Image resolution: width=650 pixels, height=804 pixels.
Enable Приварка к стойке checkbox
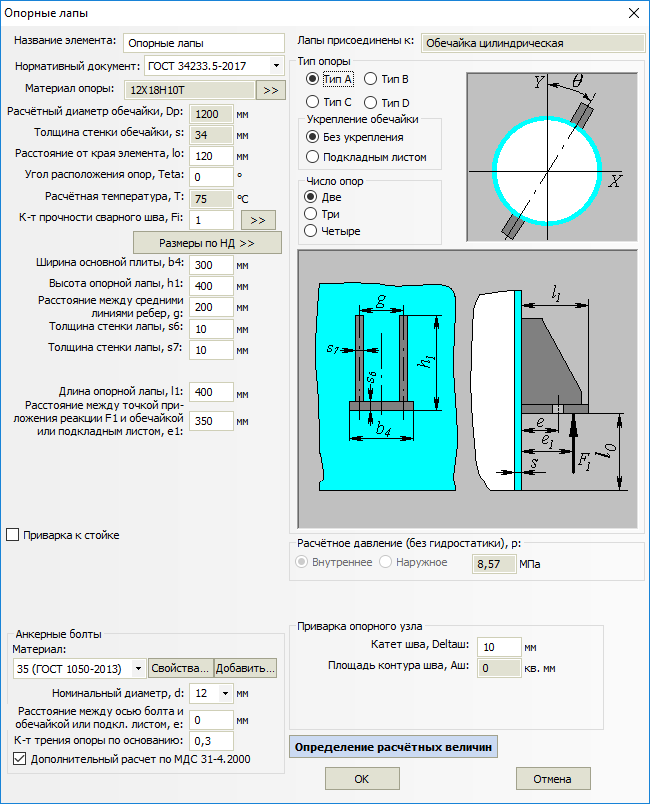click(13, 535)
